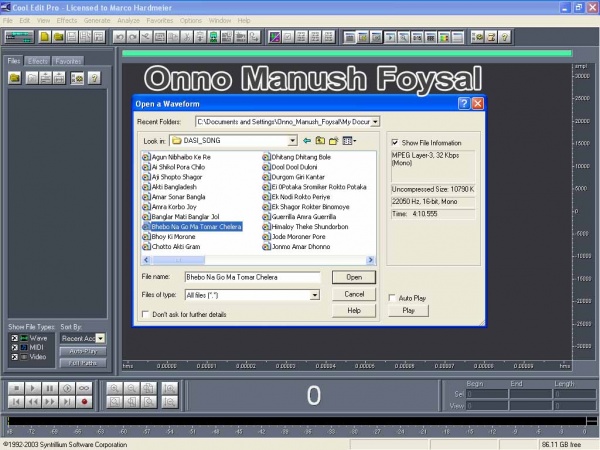Click the Pause transport button

(50, 388)
